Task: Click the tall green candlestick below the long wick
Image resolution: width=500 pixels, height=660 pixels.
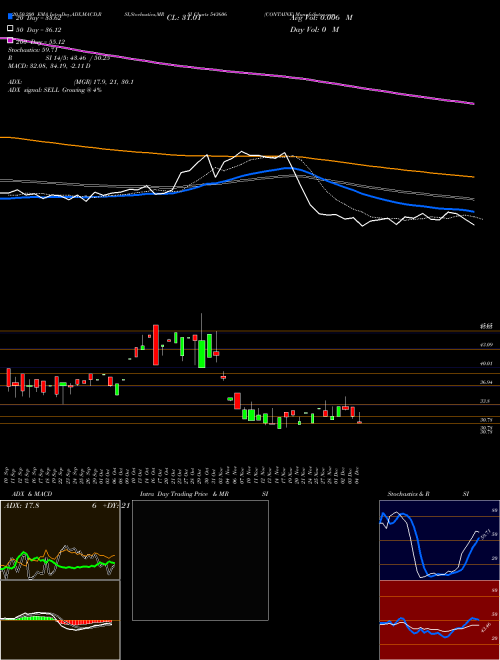Action: point(202,354)
